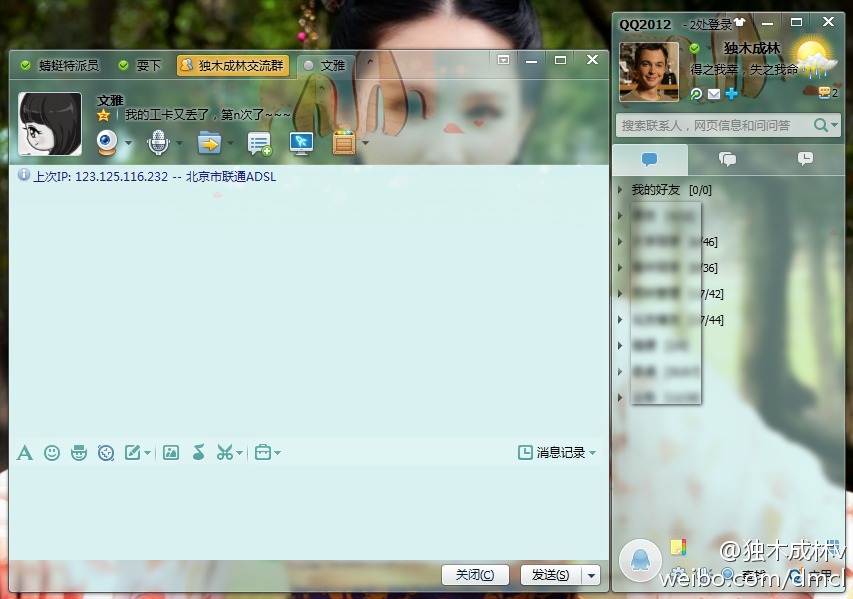
Task: Expand the contact group ending in 36]
Action: [620, 268]
